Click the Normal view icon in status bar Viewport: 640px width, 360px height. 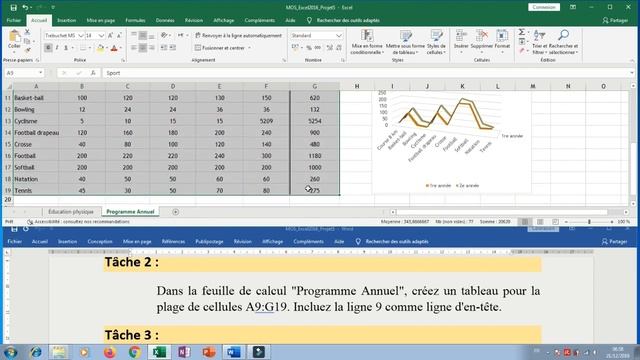(x=525, y=222)
